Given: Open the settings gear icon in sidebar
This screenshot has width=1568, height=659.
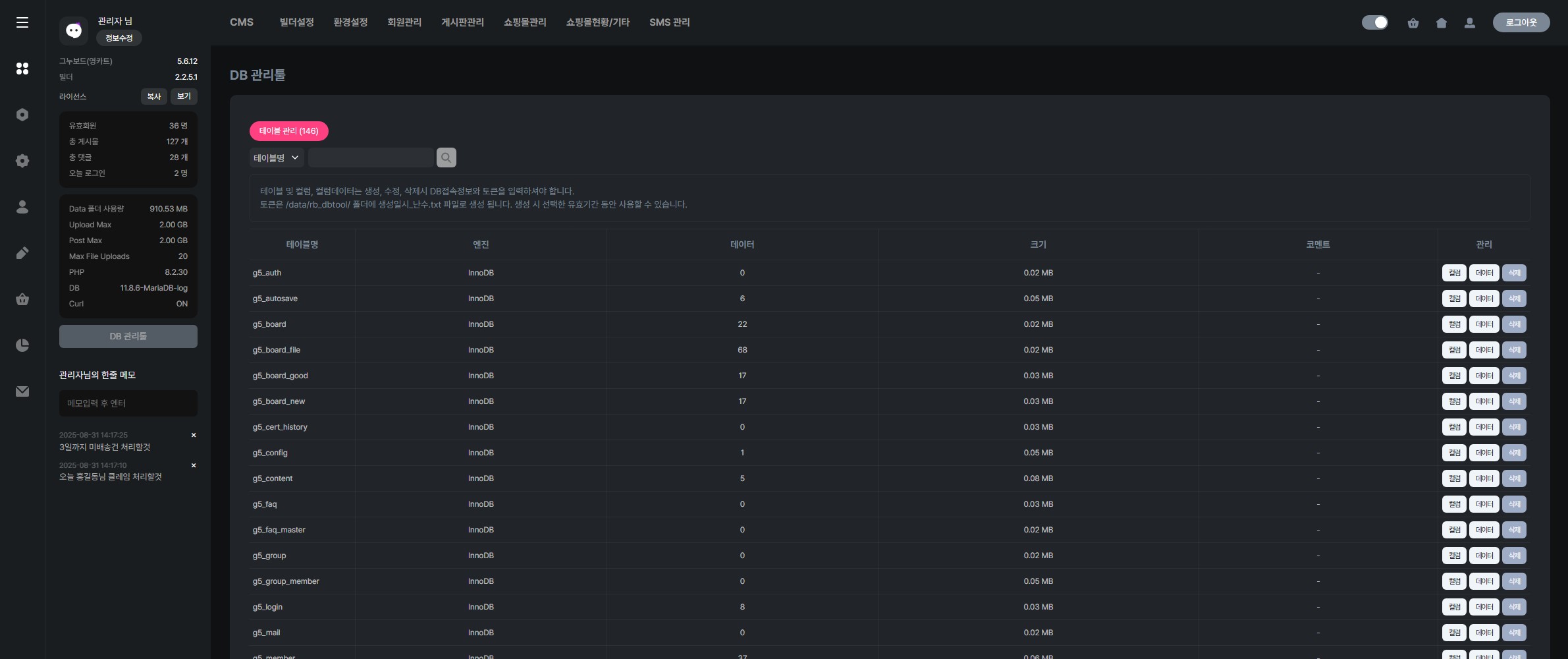Looking at the screenshot, I should pos(22,161).
